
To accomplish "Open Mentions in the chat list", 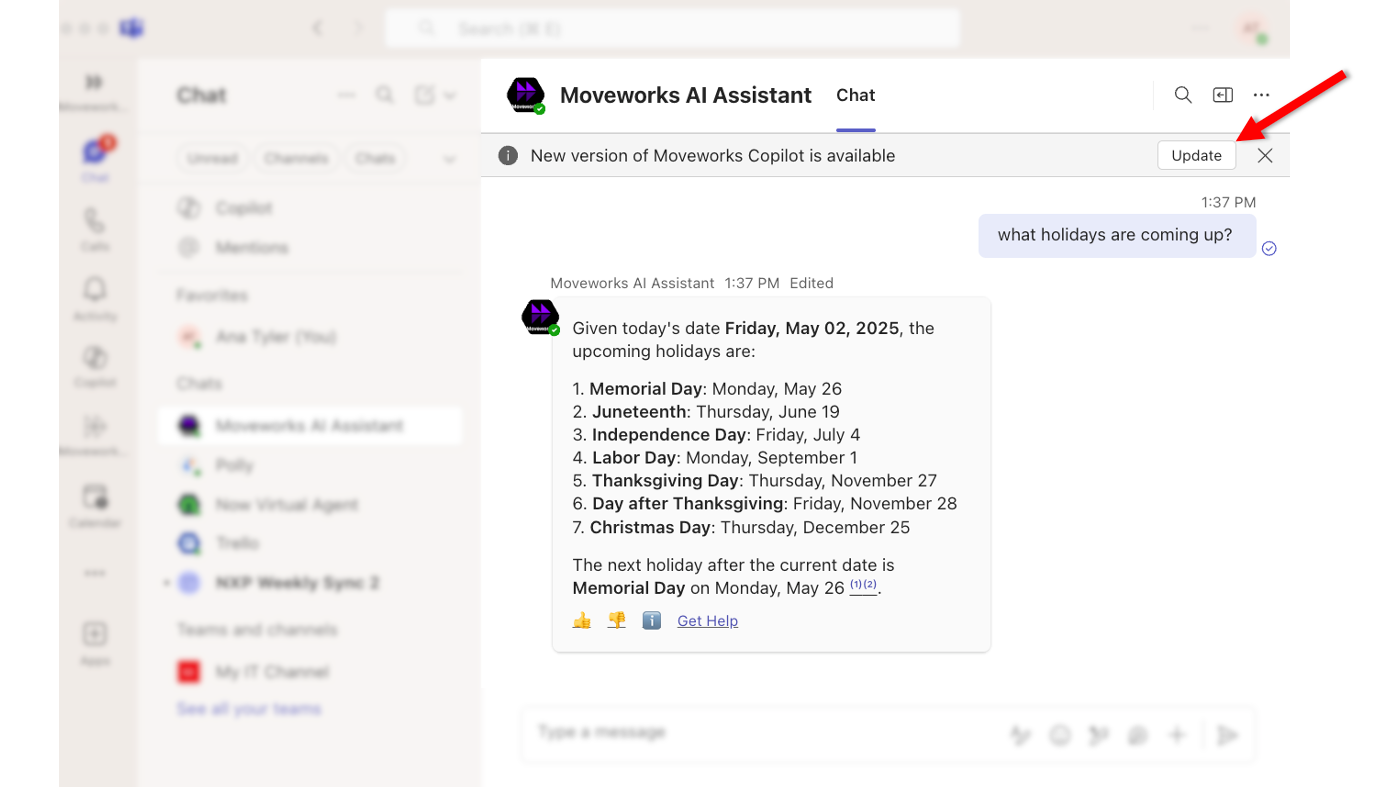I will [x=310, y=247].
